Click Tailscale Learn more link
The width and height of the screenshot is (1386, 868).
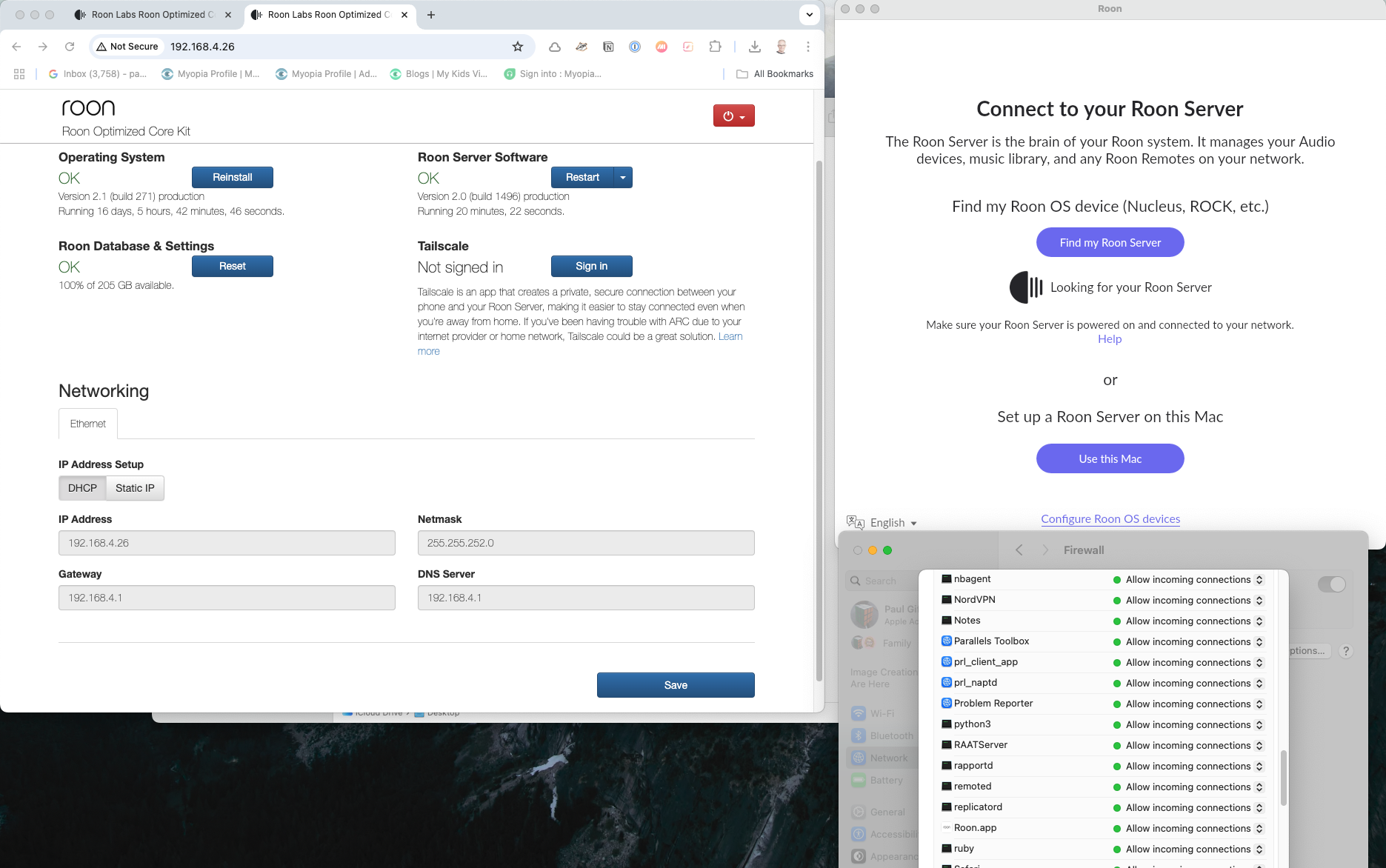coord(730,336)
